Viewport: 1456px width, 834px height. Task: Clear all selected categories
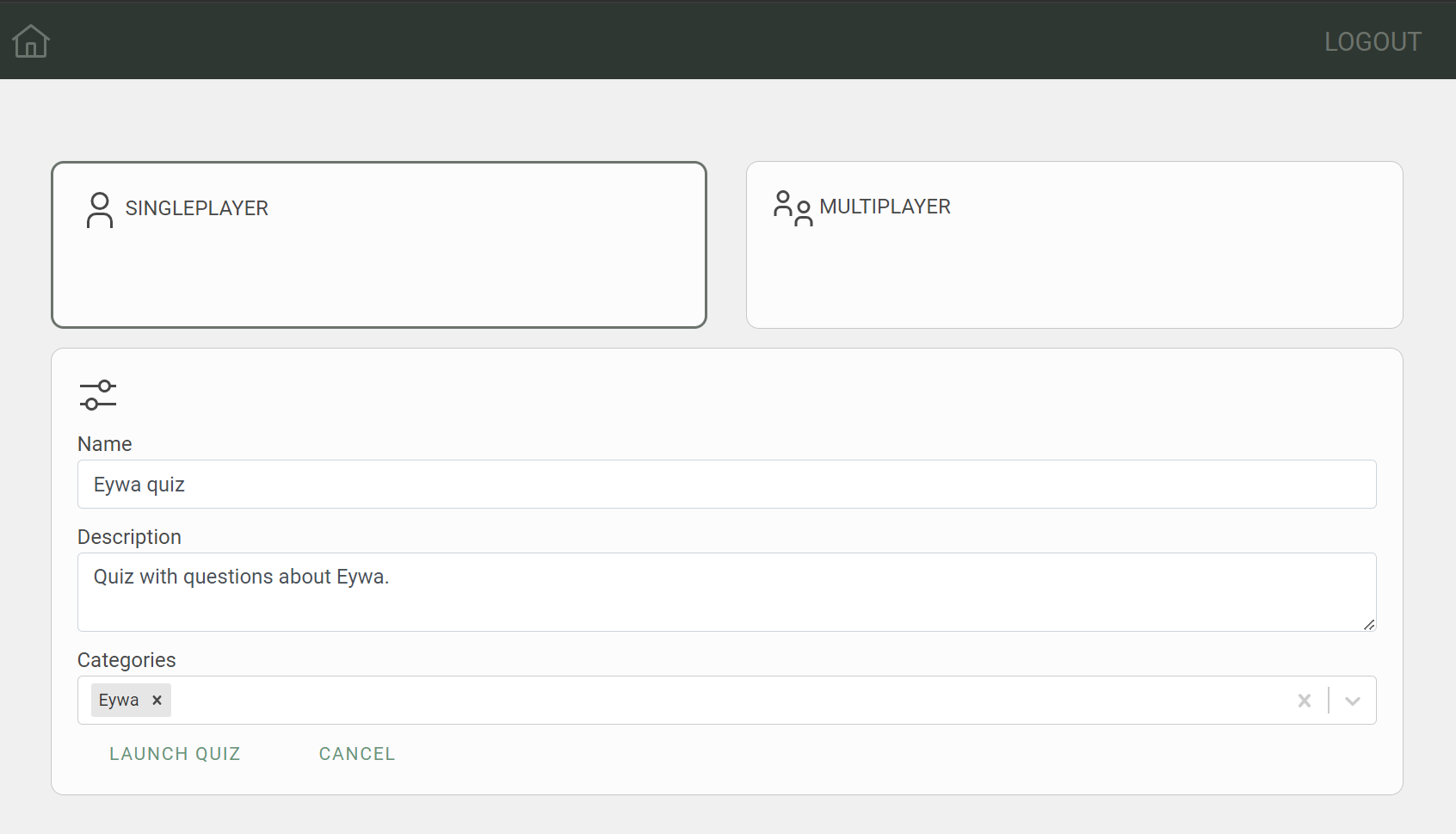(x=1304, y=701)
